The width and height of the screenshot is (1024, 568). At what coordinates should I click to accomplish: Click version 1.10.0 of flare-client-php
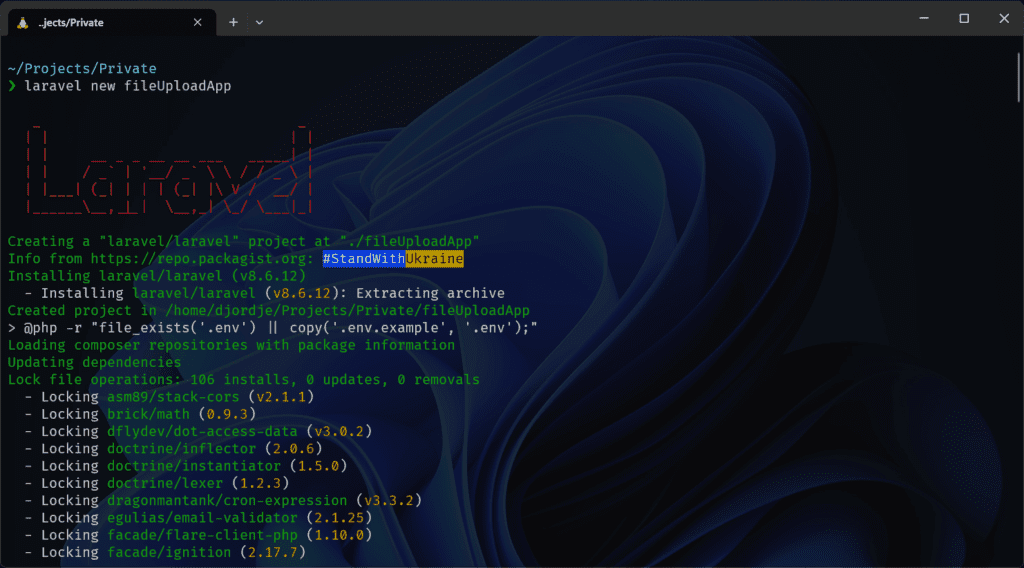[x=340, y=535]
